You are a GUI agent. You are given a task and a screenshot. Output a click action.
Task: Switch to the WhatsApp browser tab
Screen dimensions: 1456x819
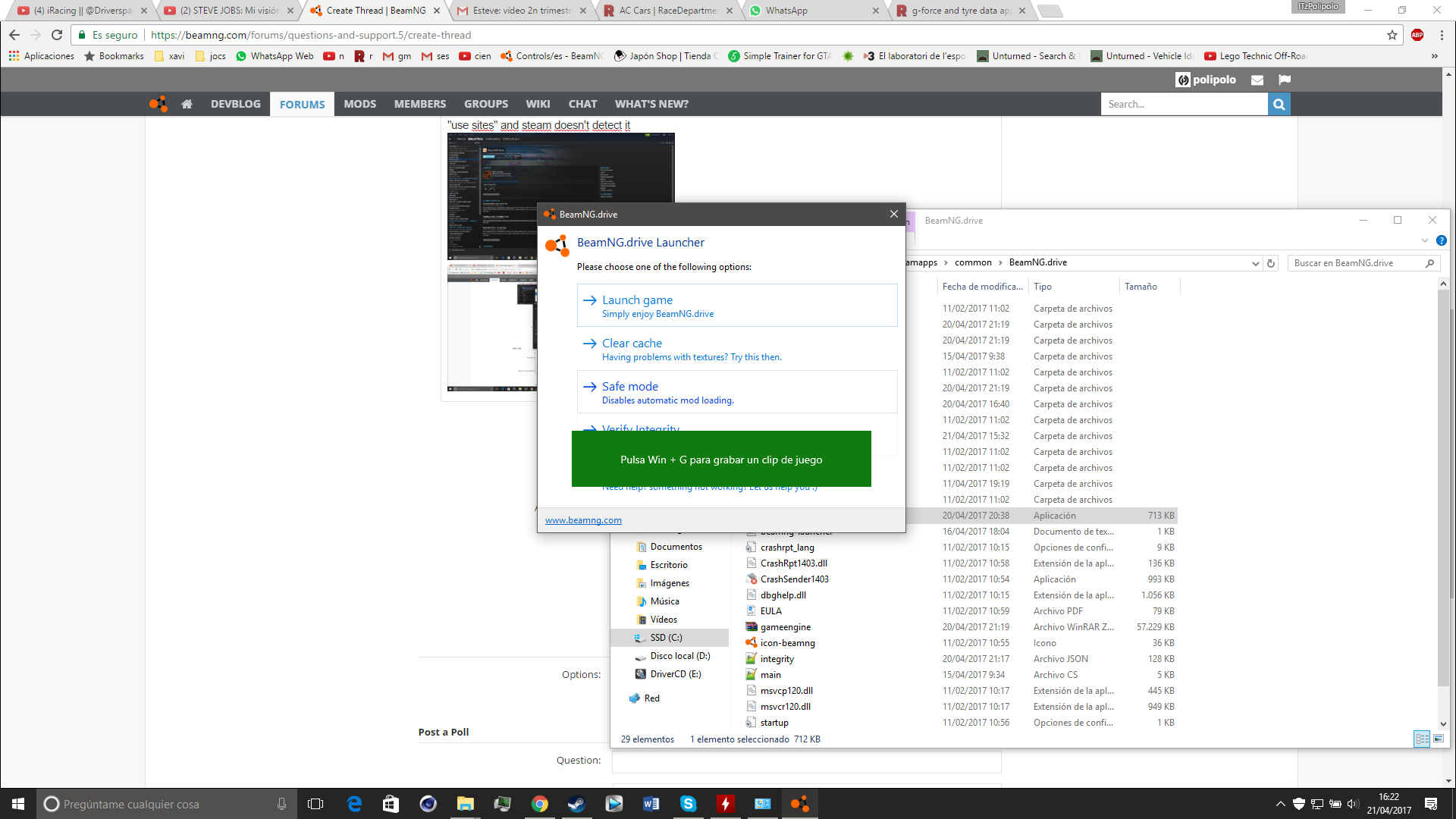click(813, 11)
